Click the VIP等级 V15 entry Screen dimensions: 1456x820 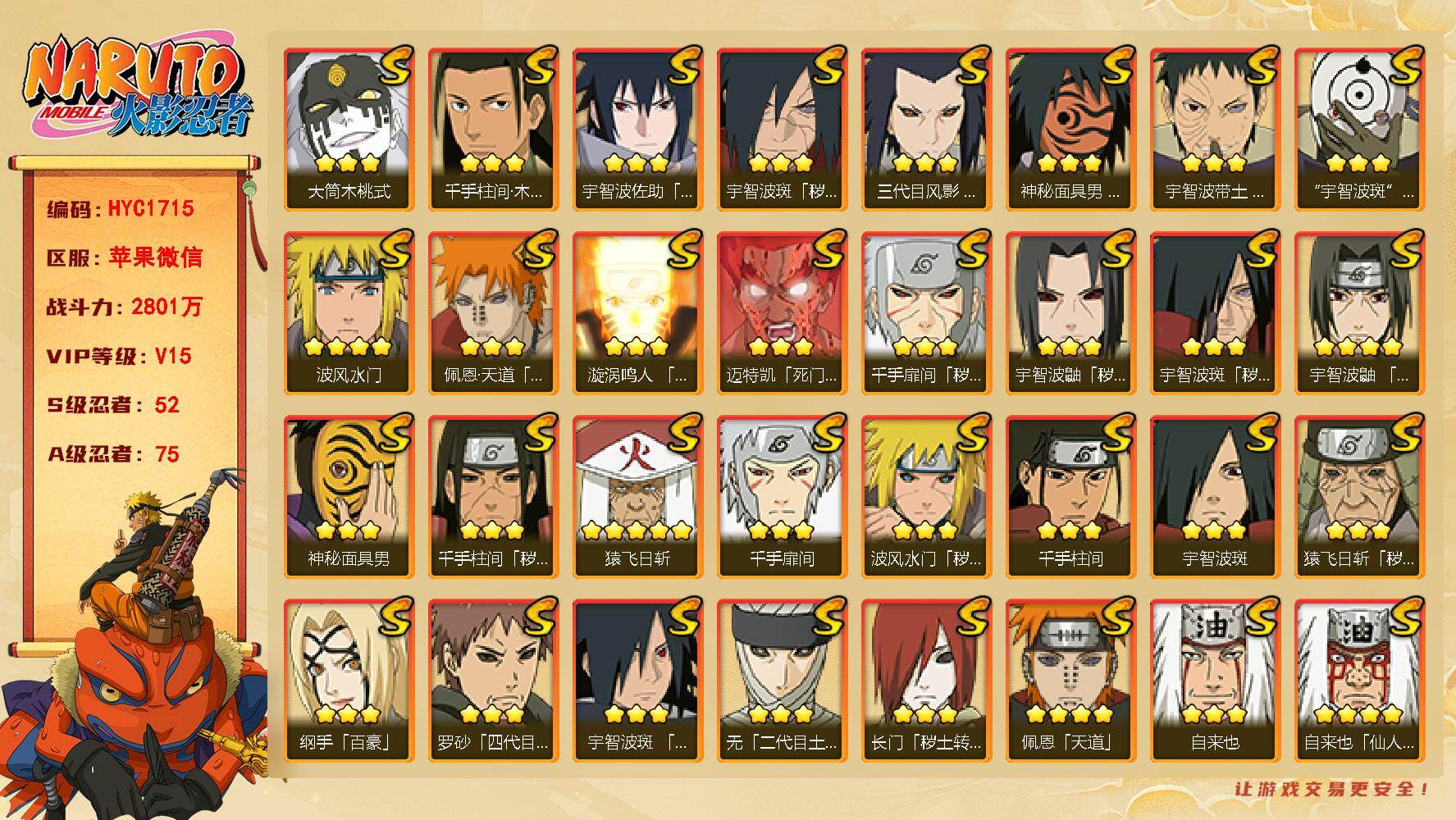(x=119, y=356)
